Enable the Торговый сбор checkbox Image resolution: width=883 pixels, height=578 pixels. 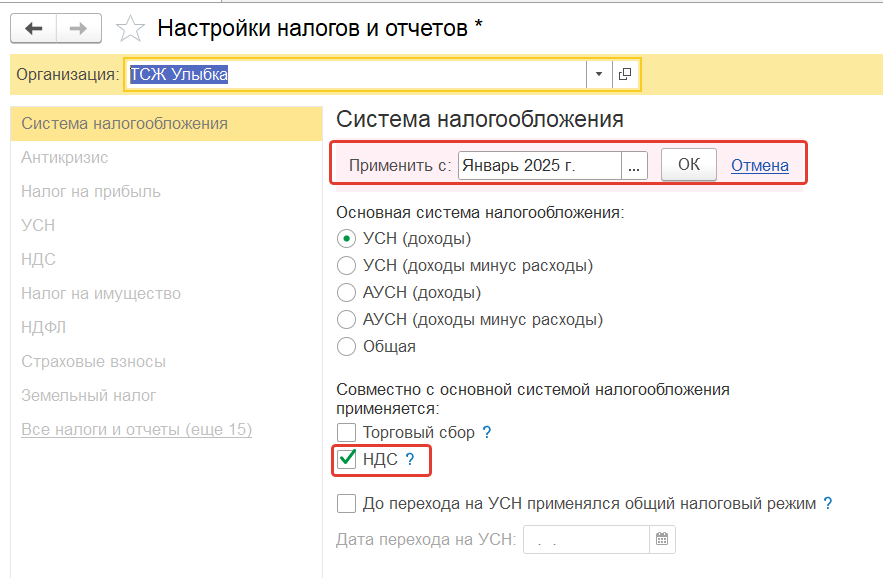(x=347, y=433)
